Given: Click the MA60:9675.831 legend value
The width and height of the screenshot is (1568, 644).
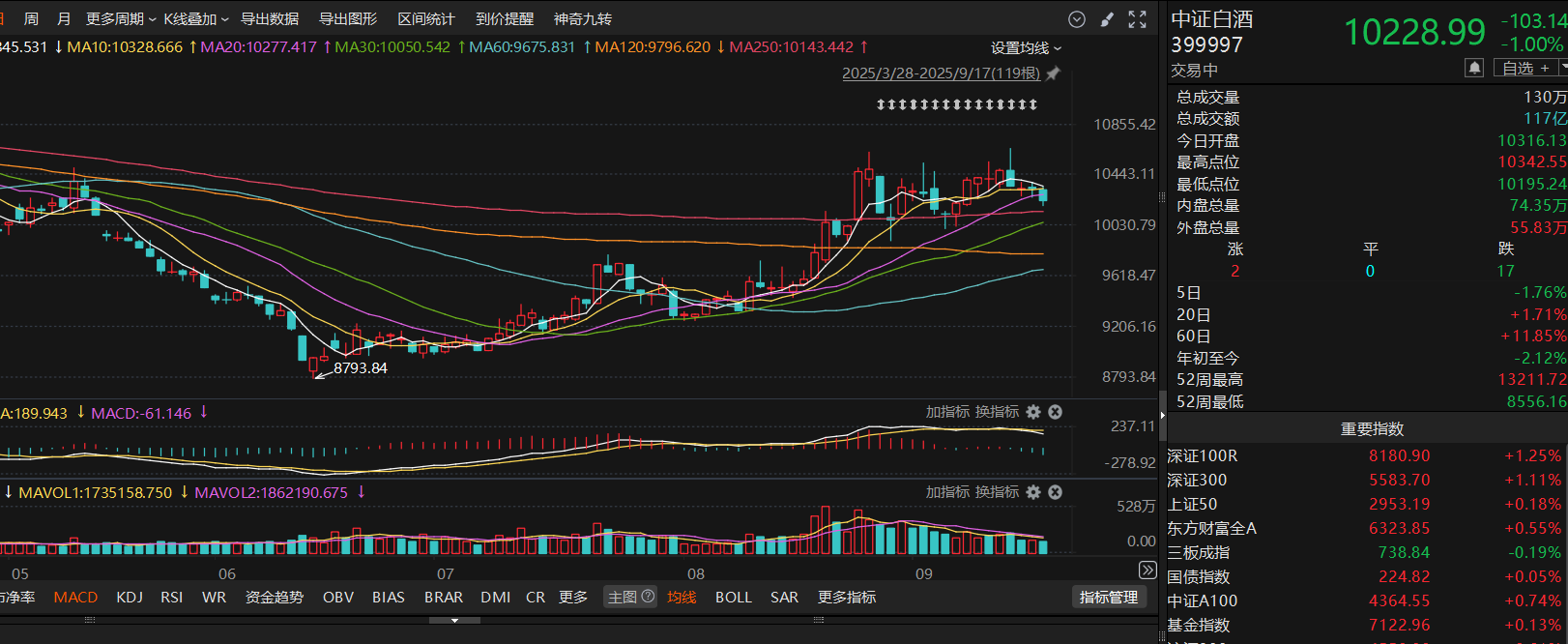Looking at the screenshot, I should 522,47.
